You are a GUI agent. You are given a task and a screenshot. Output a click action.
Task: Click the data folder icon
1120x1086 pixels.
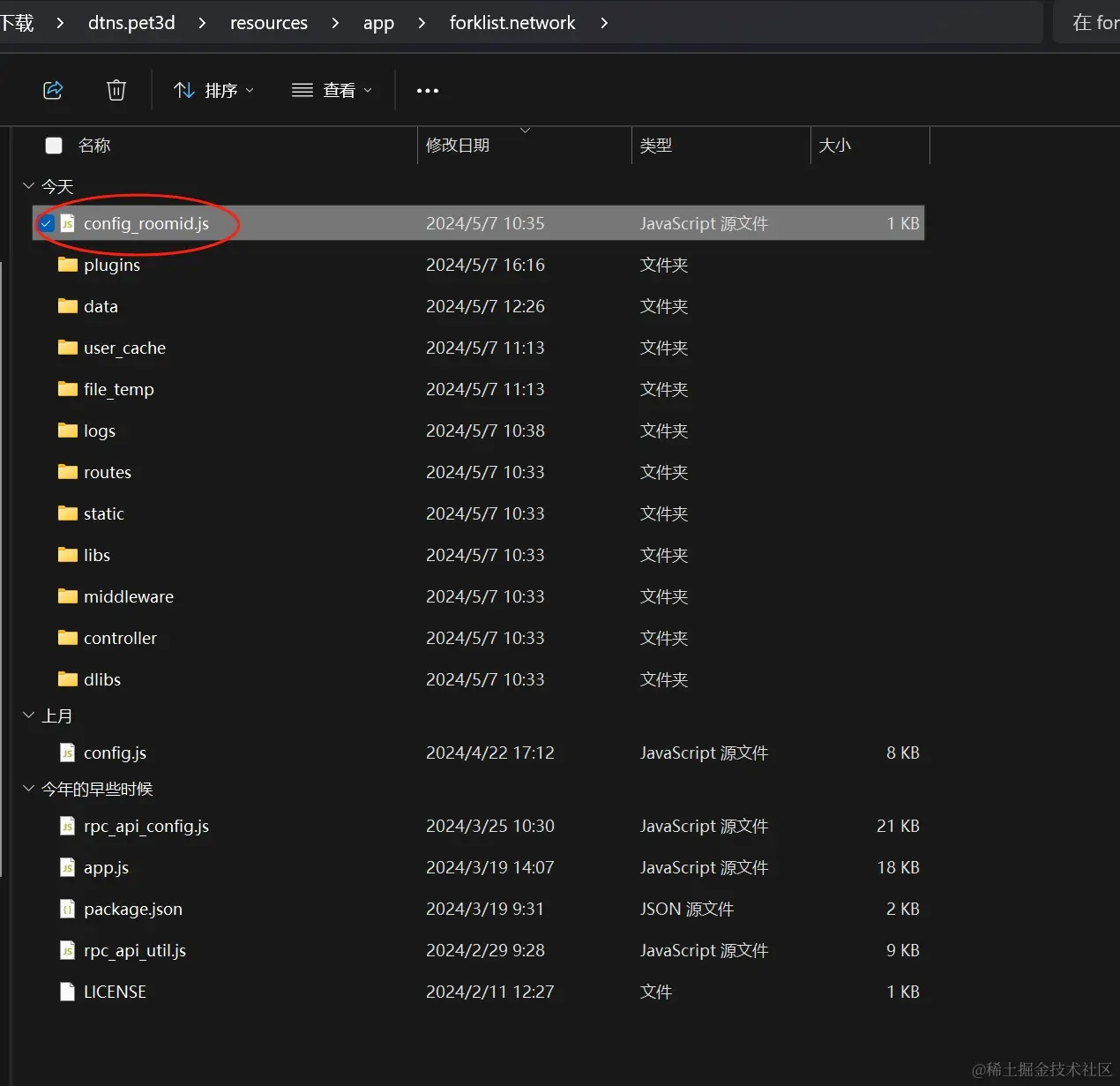click(68, 306)
